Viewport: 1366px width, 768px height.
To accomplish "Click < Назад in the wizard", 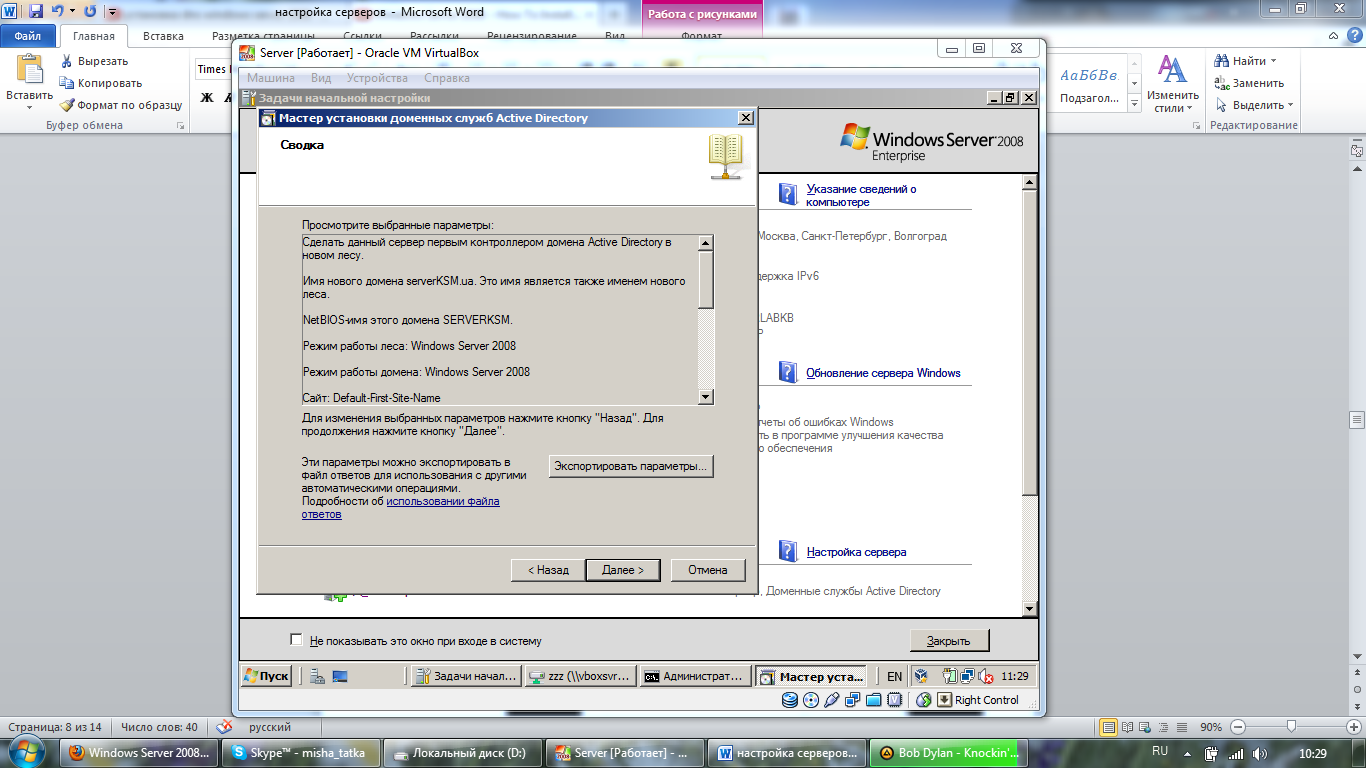I will click(548, 570).
